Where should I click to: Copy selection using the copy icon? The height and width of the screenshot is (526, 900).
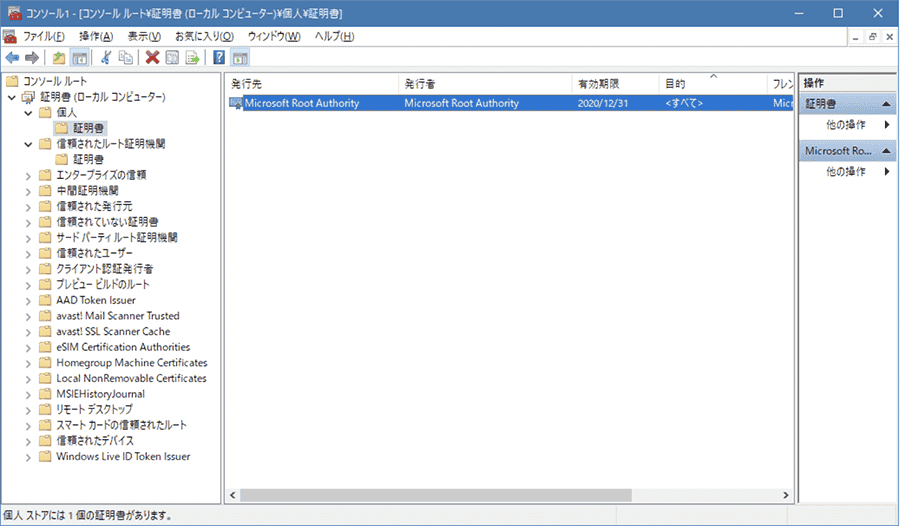pos(126,57)
